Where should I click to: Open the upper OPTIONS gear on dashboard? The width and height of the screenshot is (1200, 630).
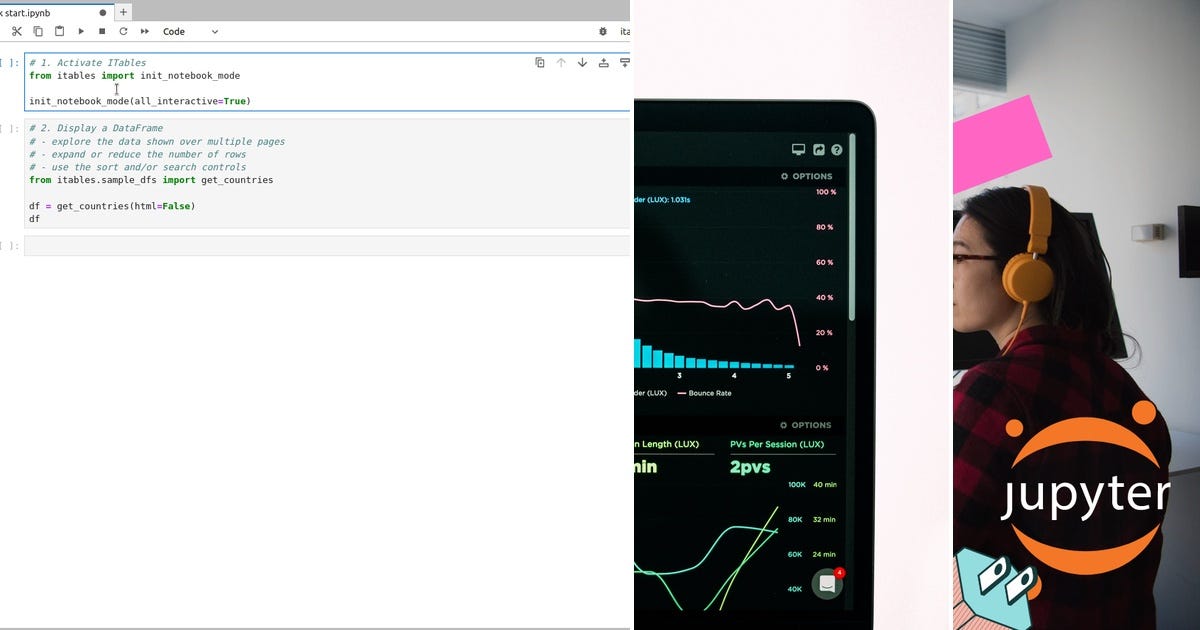point(806,176)
